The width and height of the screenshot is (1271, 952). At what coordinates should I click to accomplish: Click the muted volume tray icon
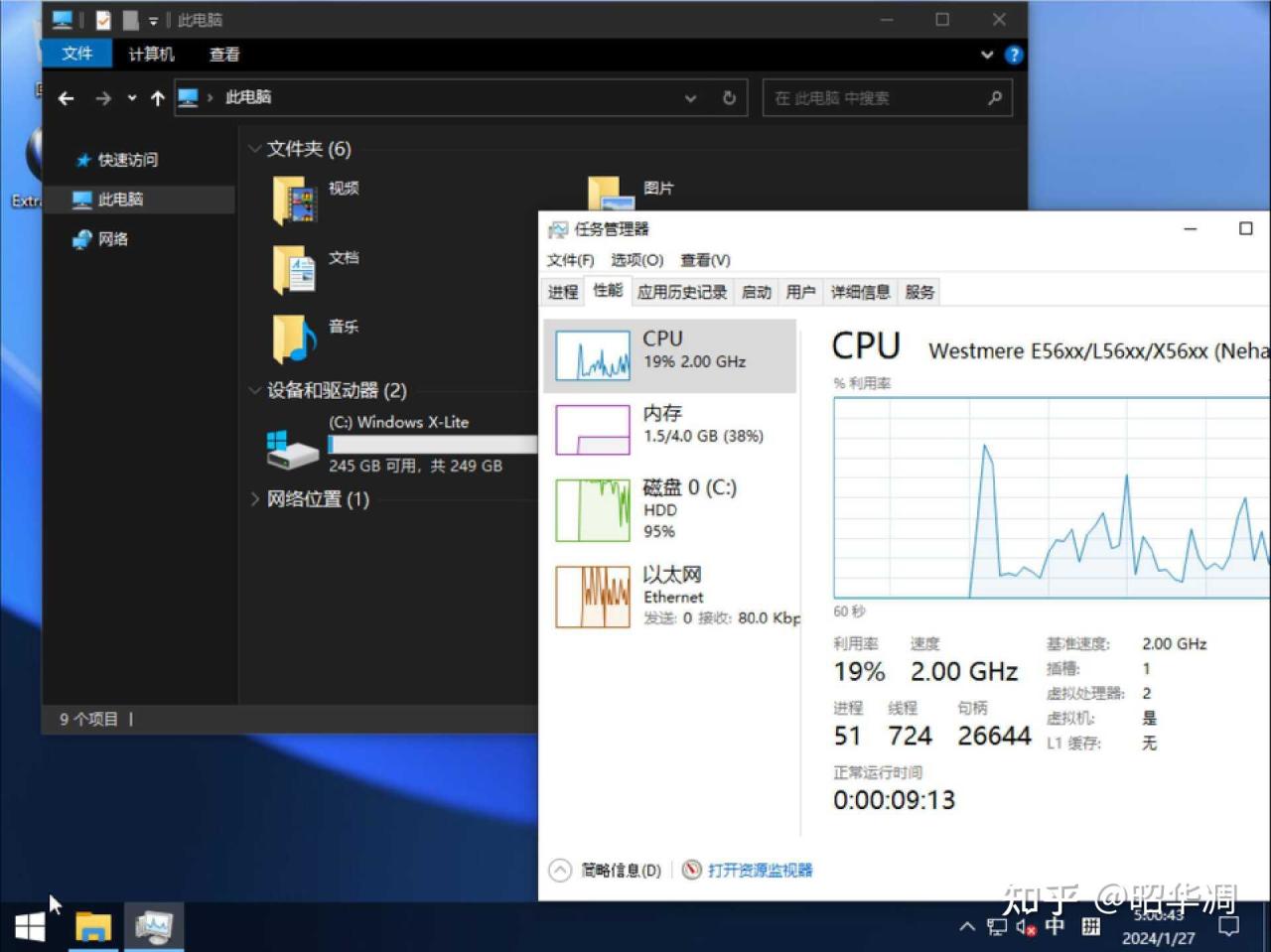(x=1026, y=927)
